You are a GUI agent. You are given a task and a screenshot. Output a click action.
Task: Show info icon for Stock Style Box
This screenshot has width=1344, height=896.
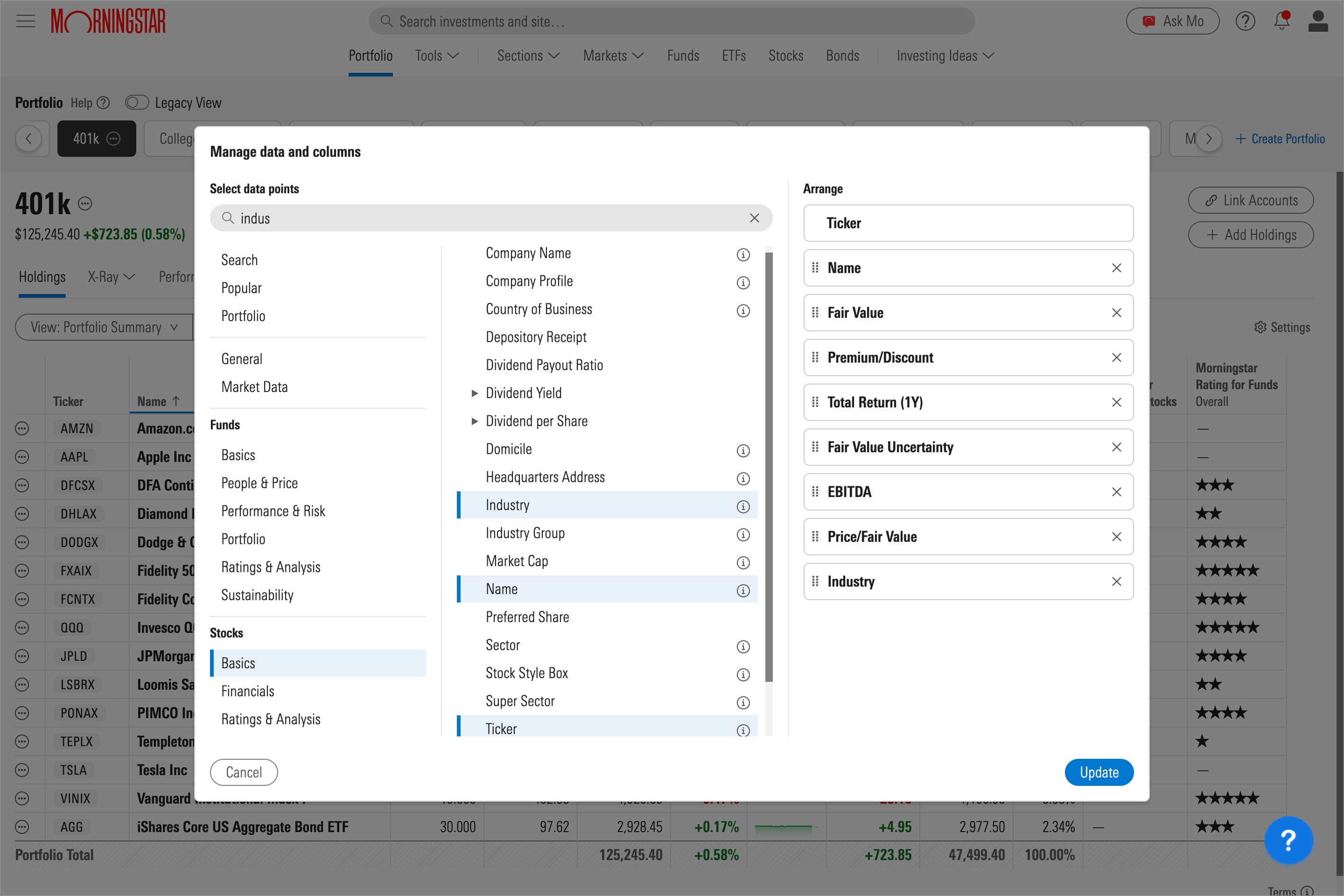[x=743, y=675]
